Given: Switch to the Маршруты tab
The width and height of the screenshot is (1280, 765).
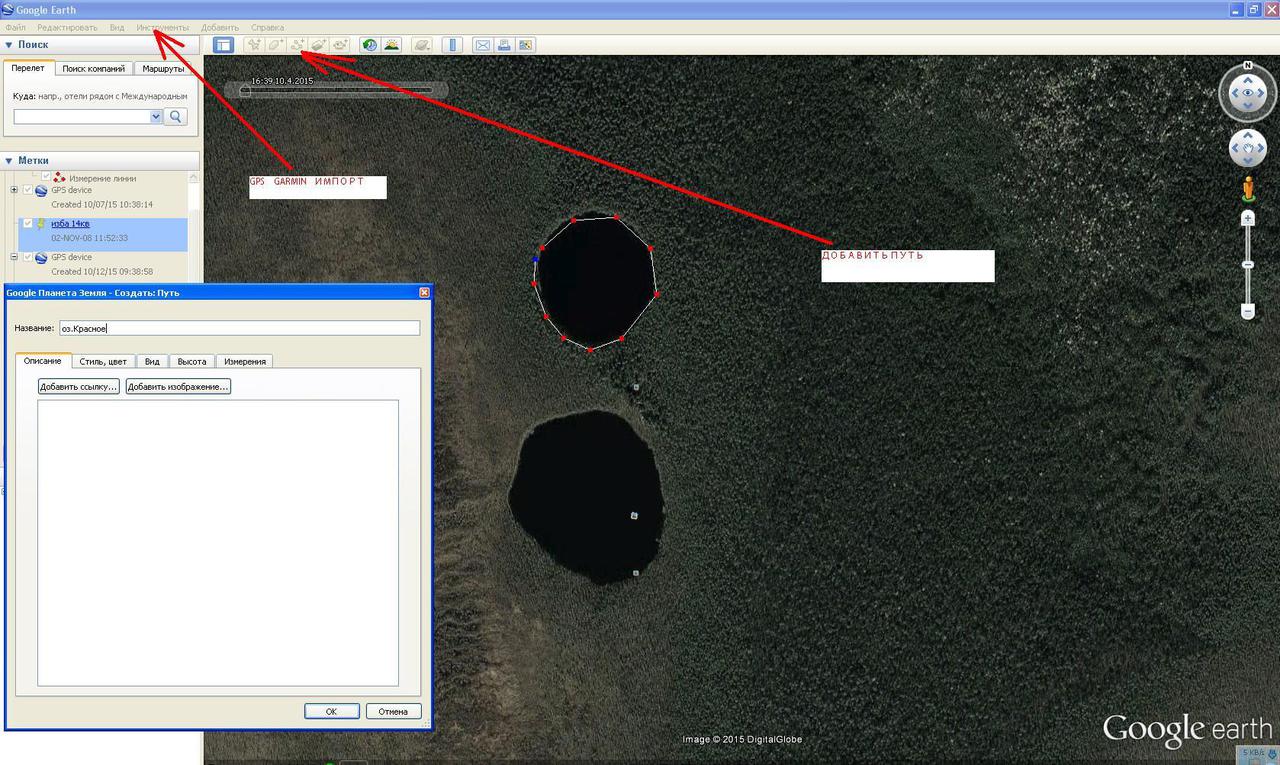Looking at the screenshot, I should 163,69.
